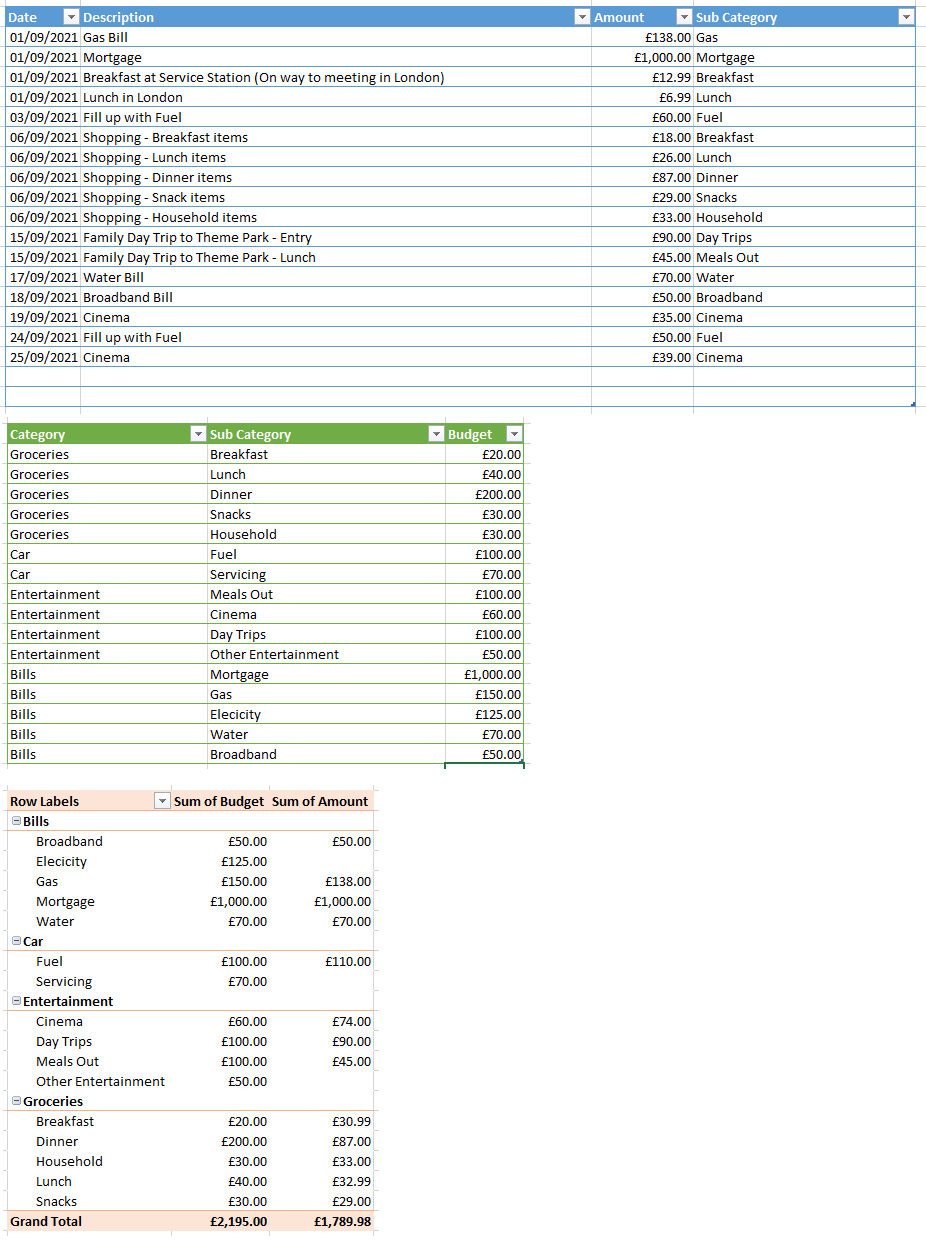Select the Mortgage row label in pivot table

pos(65,901)
